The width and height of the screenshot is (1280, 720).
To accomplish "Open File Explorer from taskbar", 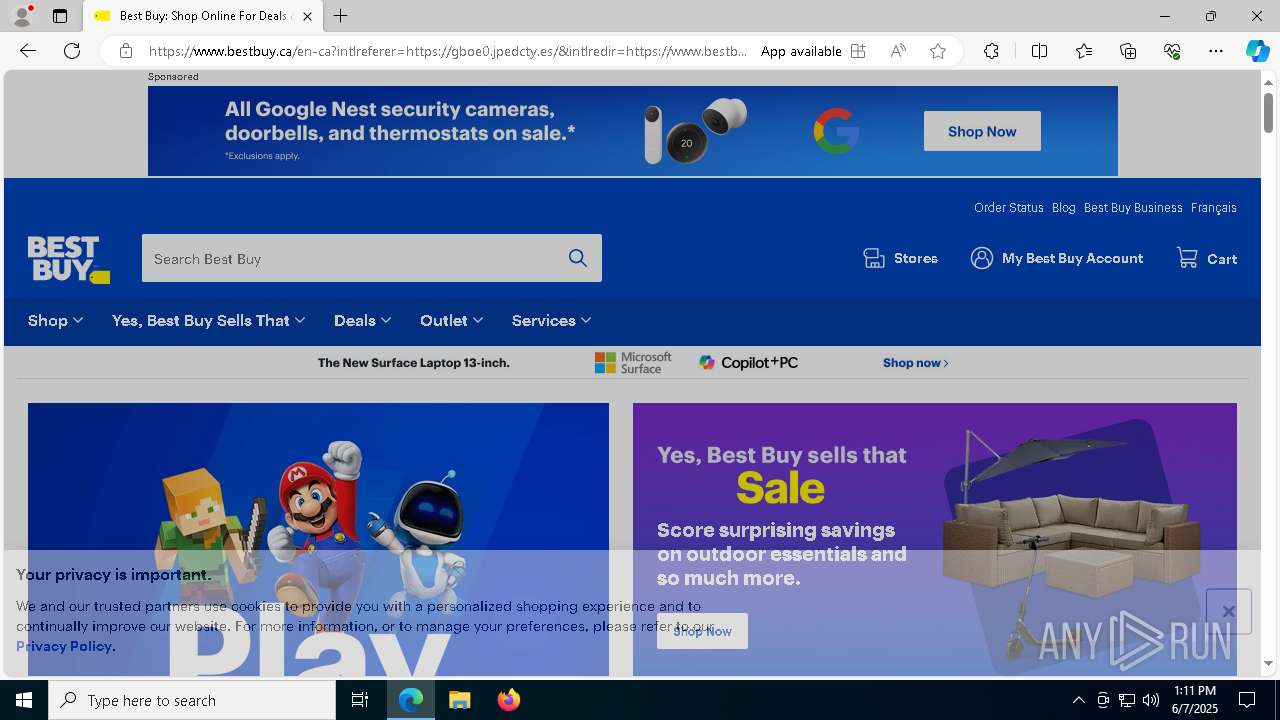I will 460,700.
